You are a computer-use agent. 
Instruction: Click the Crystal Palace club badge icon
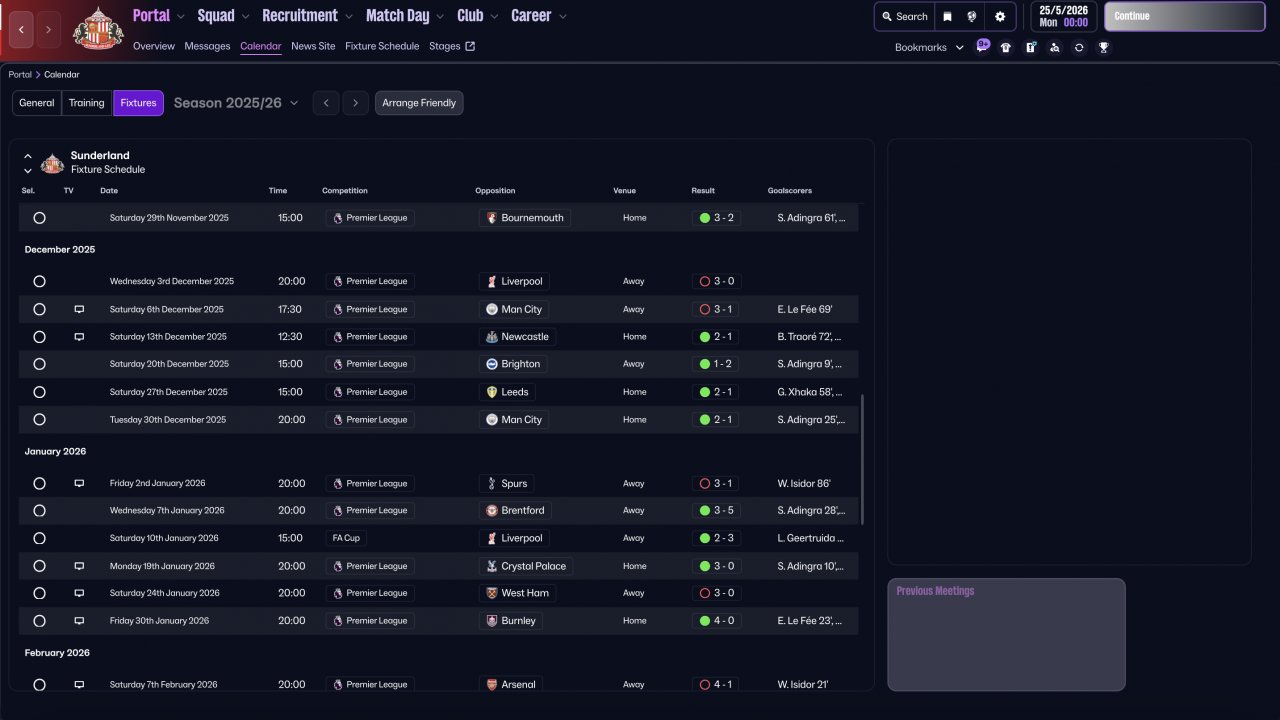pyautogui.click(x=491, y=566)
